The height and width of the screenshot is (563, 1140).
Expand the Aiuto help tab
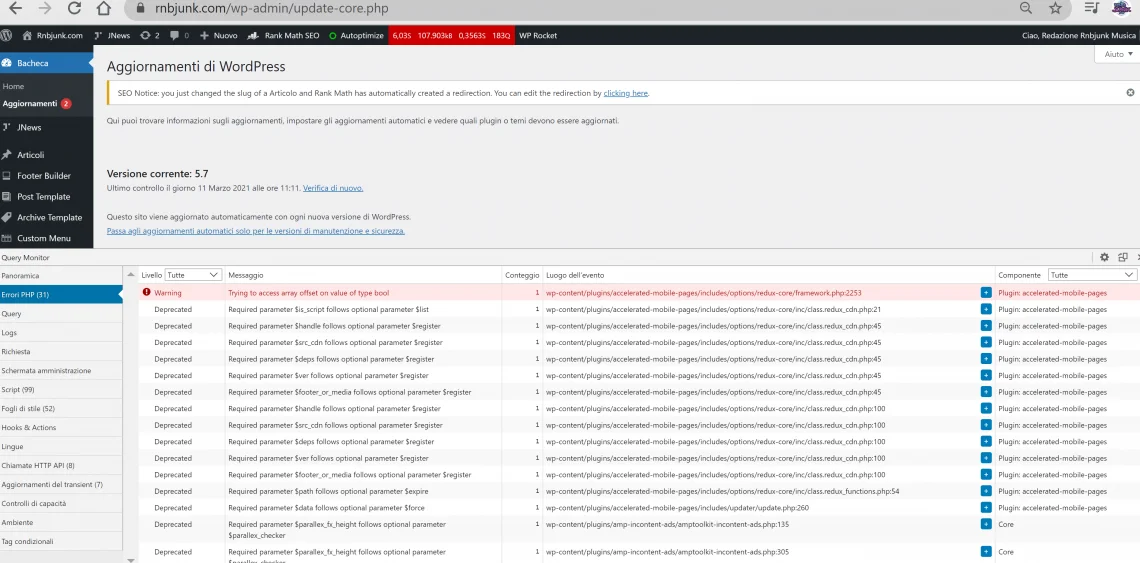coord(1117,54)
